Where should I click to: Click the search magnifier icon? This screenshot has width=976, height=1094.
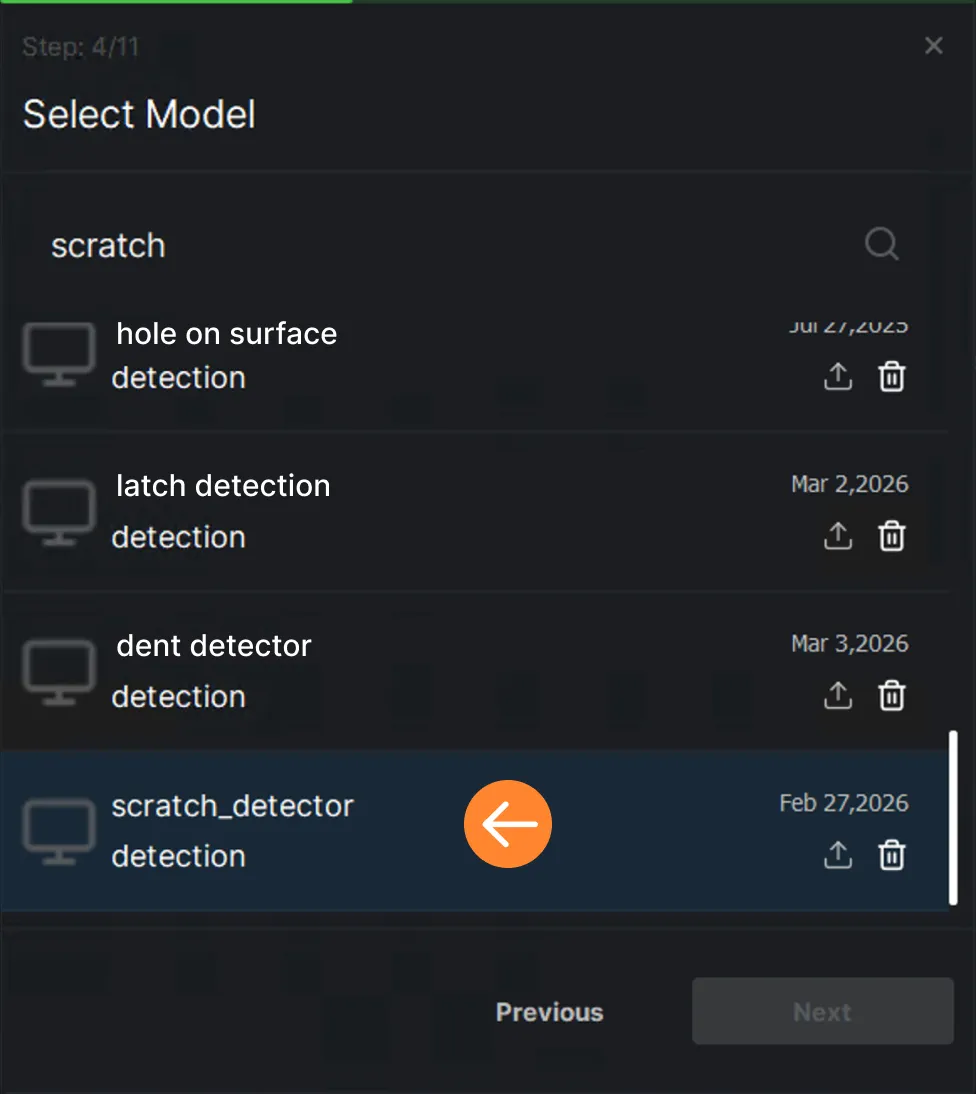click(x=881, y=244)
